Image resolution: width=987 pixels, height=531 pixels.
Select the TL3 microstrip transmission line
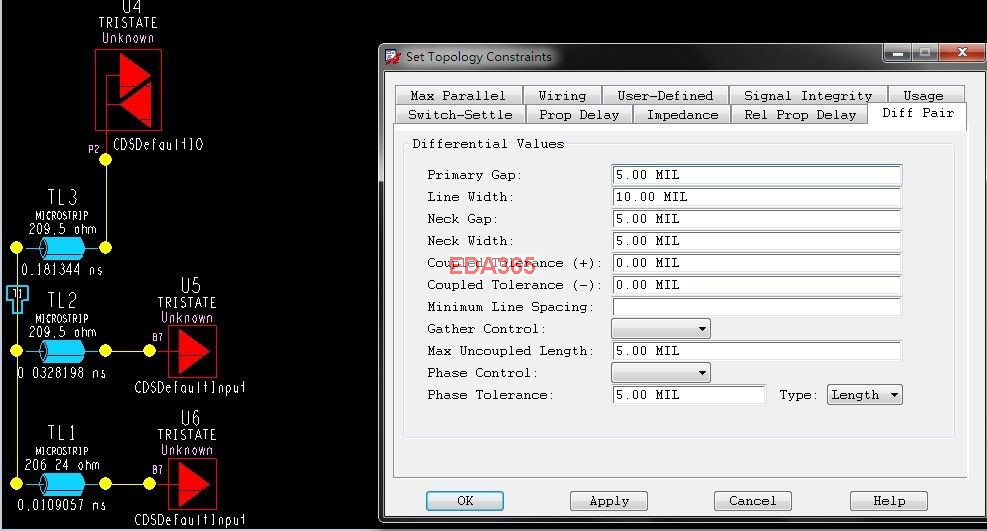pyautogui.click(x=62, y=248)
